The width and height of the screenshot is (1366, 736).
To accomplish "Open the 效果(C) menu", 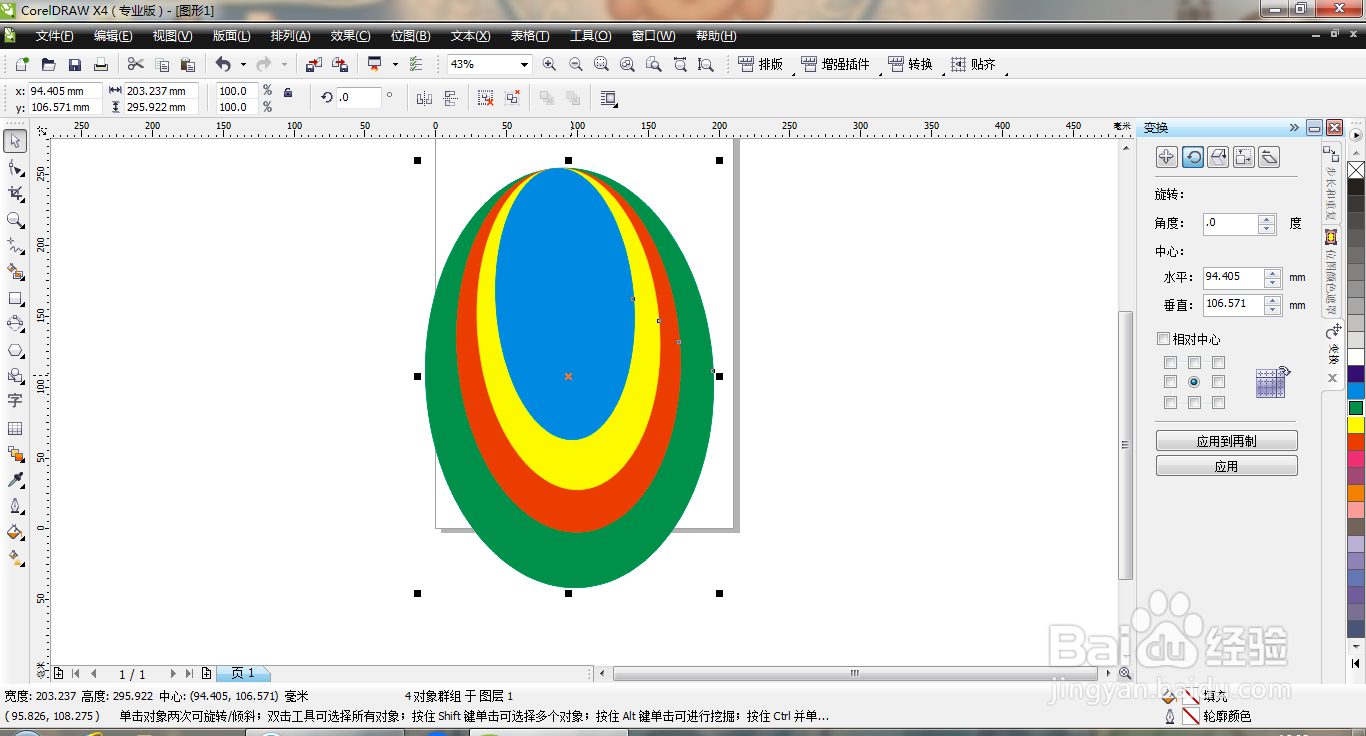I will tap(350, 36).
